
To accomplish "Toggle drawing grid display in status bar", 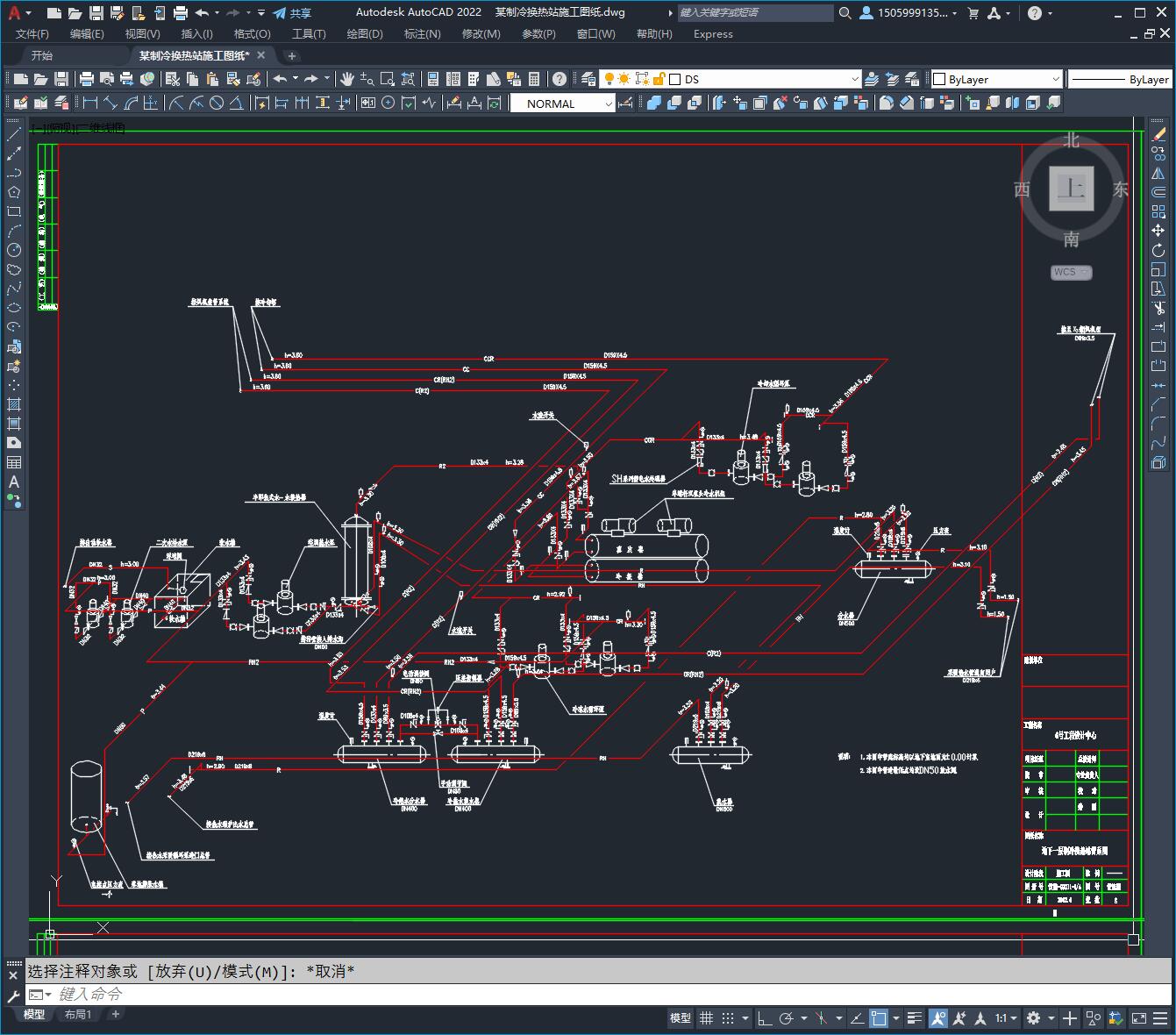I will click(707, 1018).
